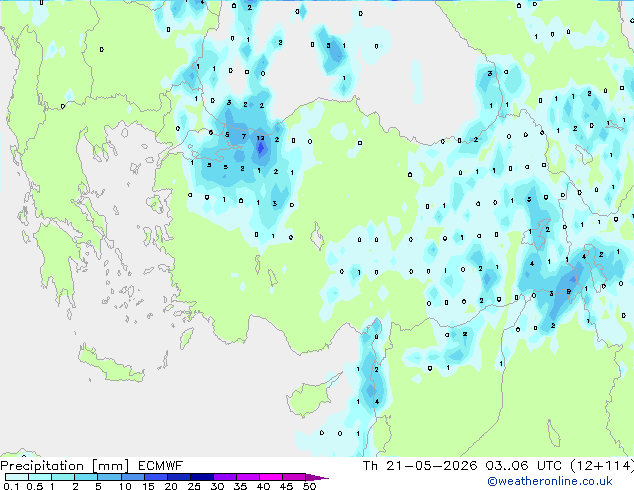
Task: Click the '7' precipitation value on map
Action: point(244,136)
